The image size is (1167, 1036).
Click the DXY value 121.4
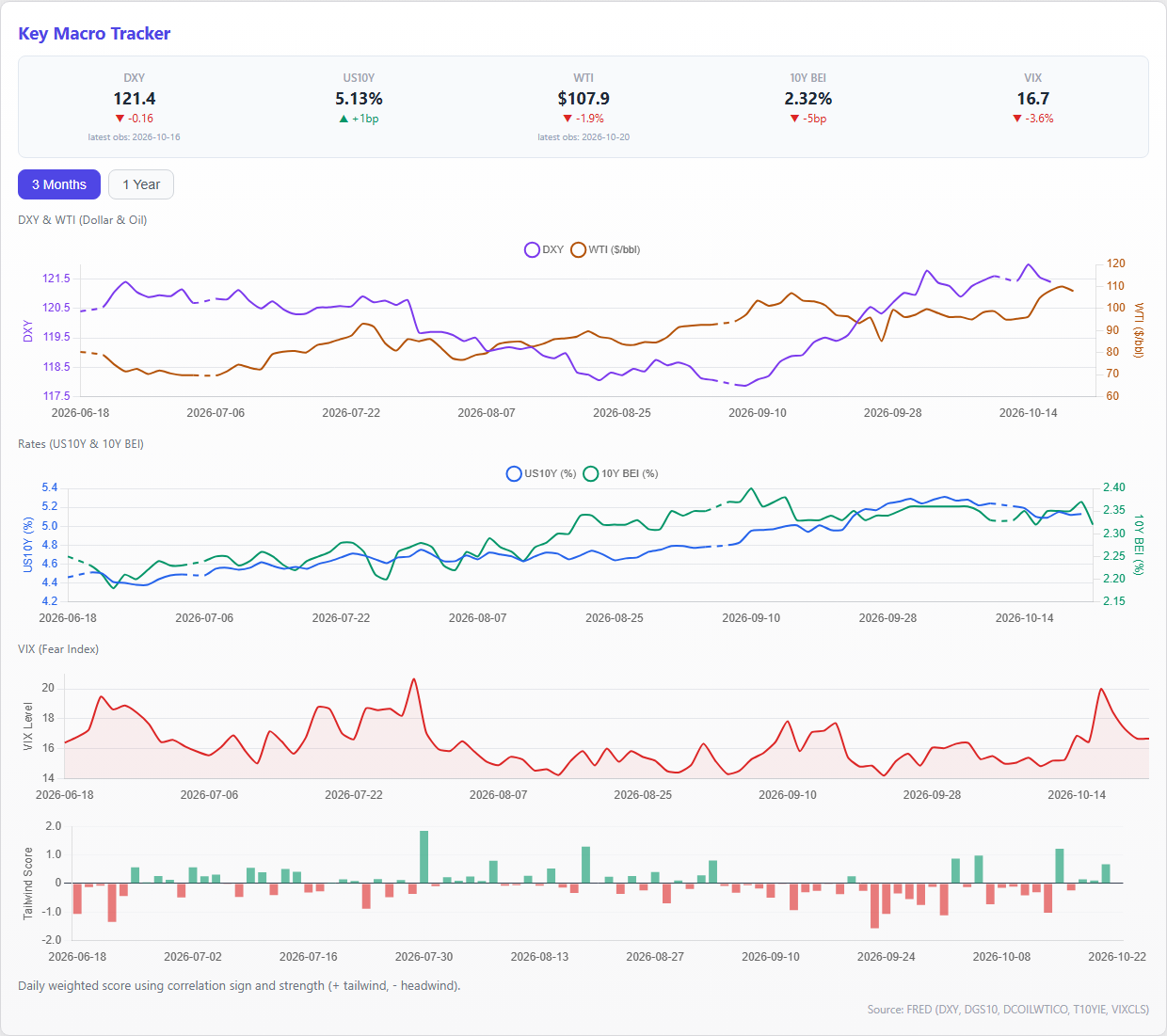tap(135, 99)
